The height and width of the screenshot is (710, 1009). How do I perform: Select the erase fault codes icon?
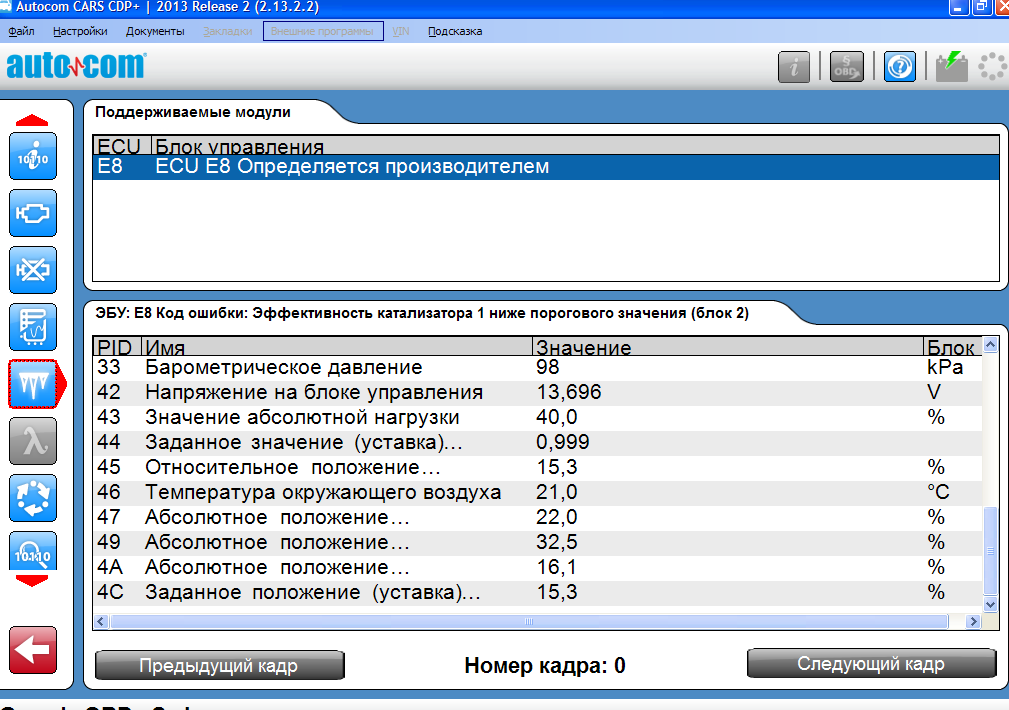pyautogui.click(x=32, y=269)
